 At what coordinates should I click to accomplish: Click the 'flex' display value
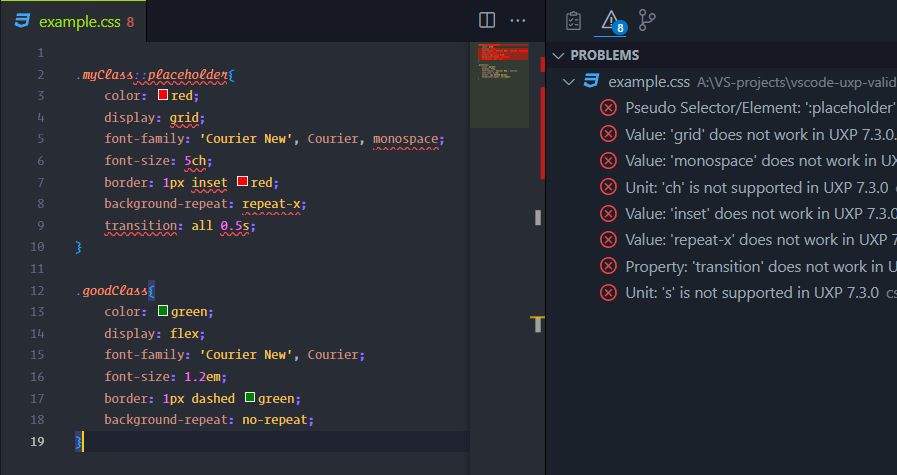tap(184, 334)
